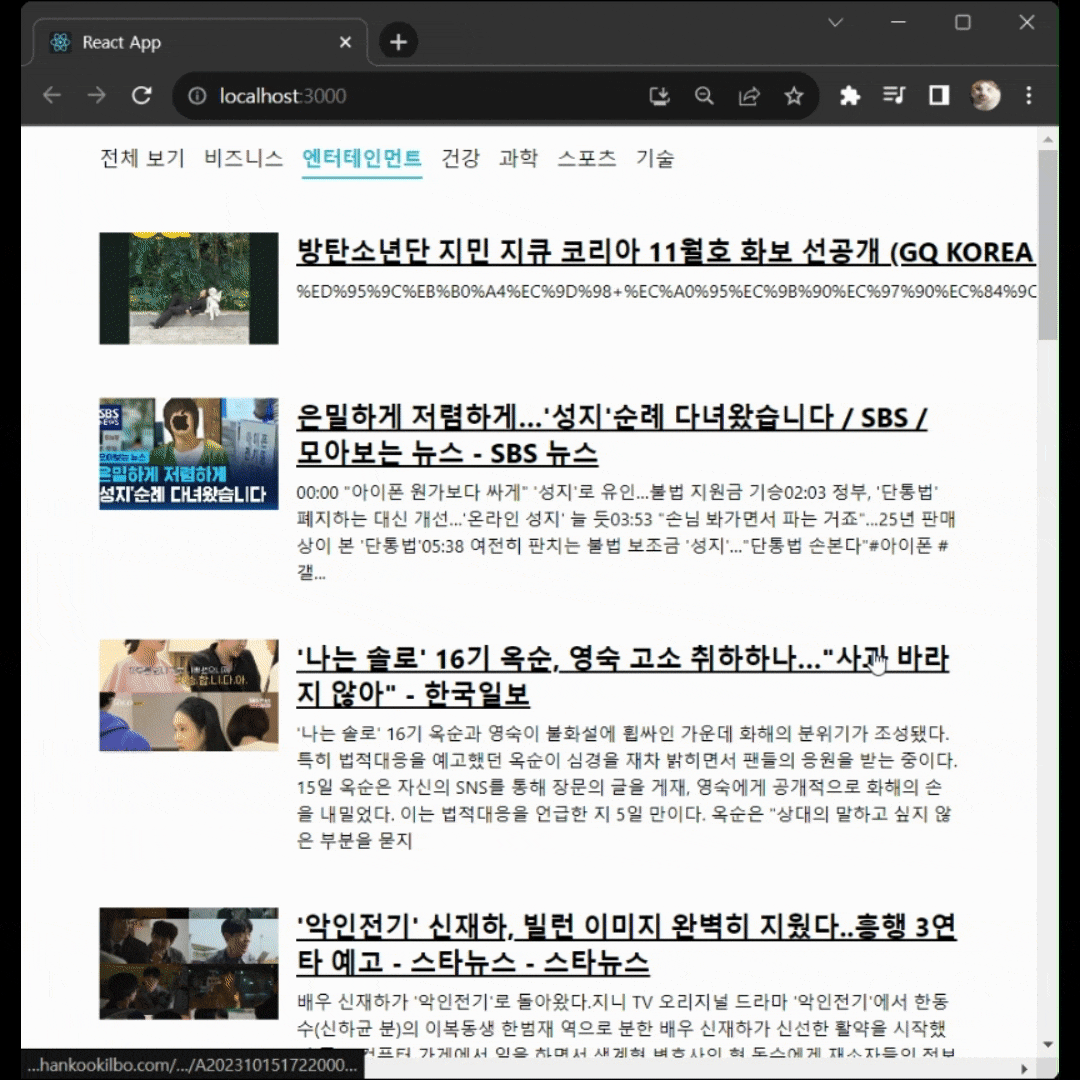Select the 건강 category

tap(460, 158)
